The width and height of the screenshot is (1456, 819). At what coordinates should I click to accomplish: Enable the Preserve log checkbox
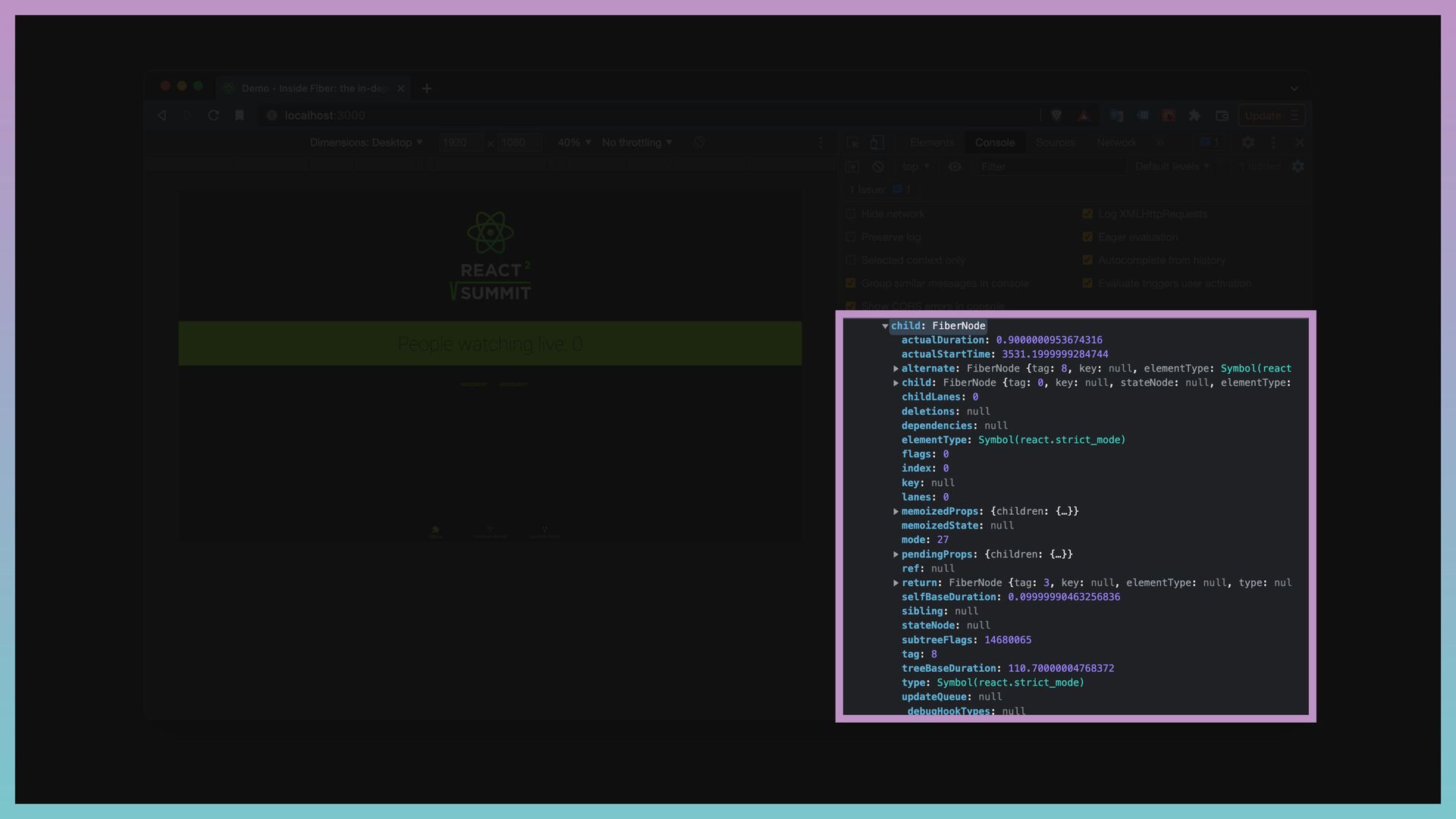[851, 237]
